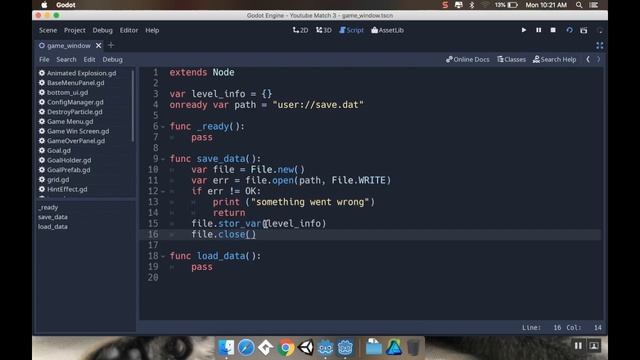Image resolution: width=640 pixels, height=360 pixels.
Task: Close the game_window scene tab
Action: click(98, 45)
